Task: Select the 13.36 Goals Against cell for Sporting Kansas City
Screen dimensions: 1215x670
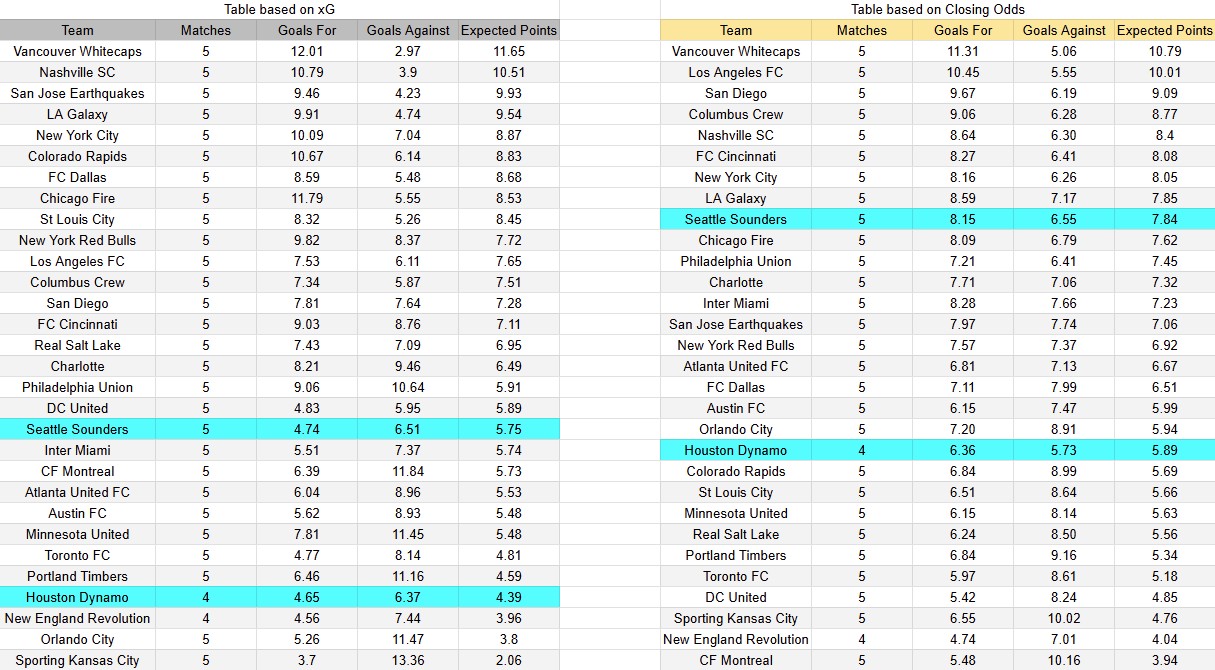Action: pos(407,660)
